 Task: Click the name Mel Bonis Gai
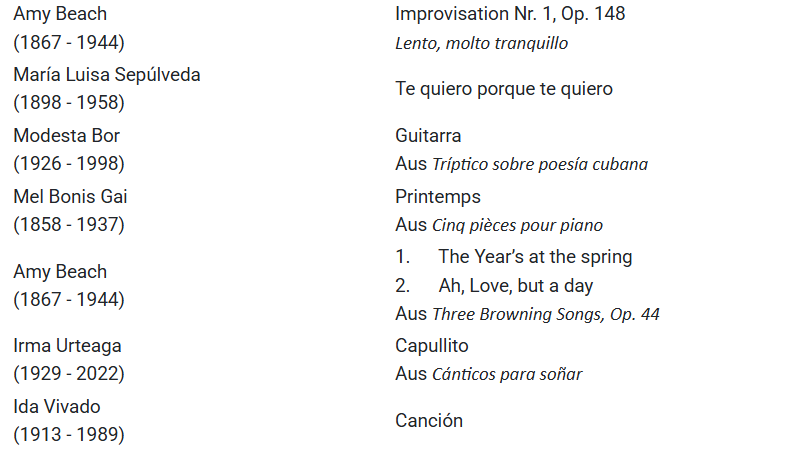tap(70, 197)
